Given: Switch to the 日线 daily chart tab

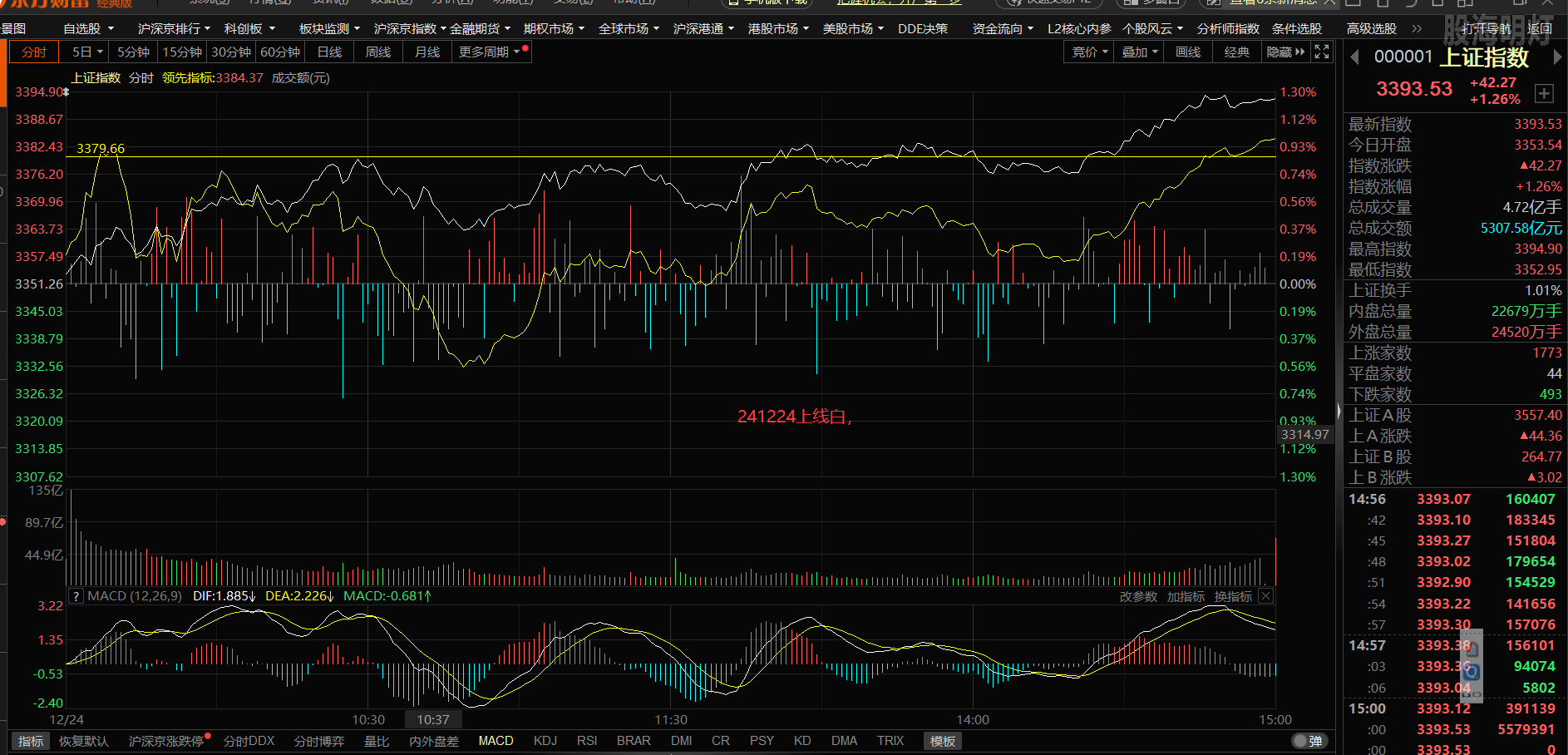Looking at the screenshot, I should pos(329,52).
